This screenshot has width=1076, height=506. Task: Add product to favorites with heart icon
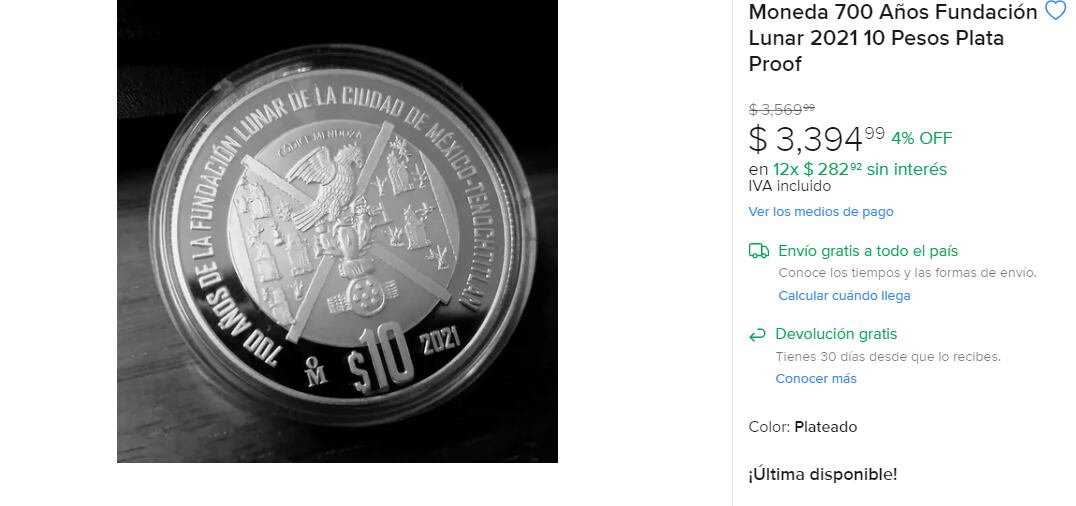tap(1055, 10)
